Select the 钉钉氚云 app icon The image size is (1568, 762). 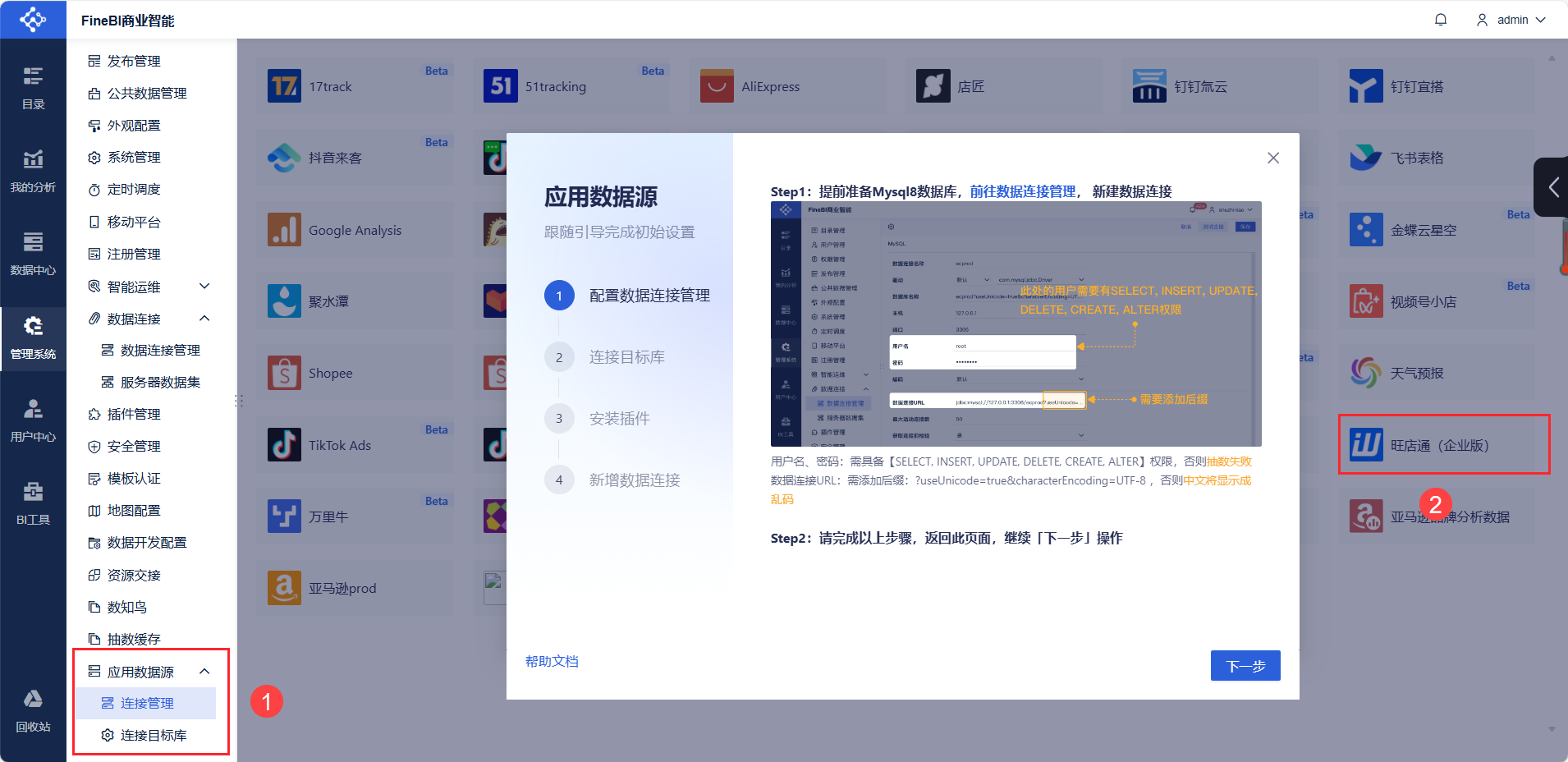(x=1149, y=86)
